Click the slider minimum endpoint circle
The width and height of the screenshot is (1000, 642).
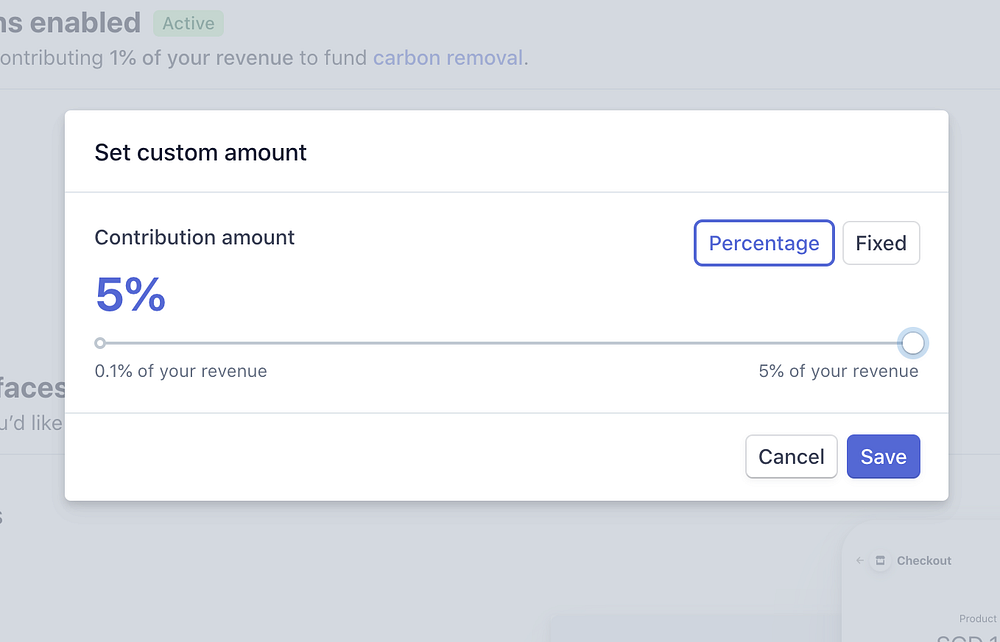[100, 343]
